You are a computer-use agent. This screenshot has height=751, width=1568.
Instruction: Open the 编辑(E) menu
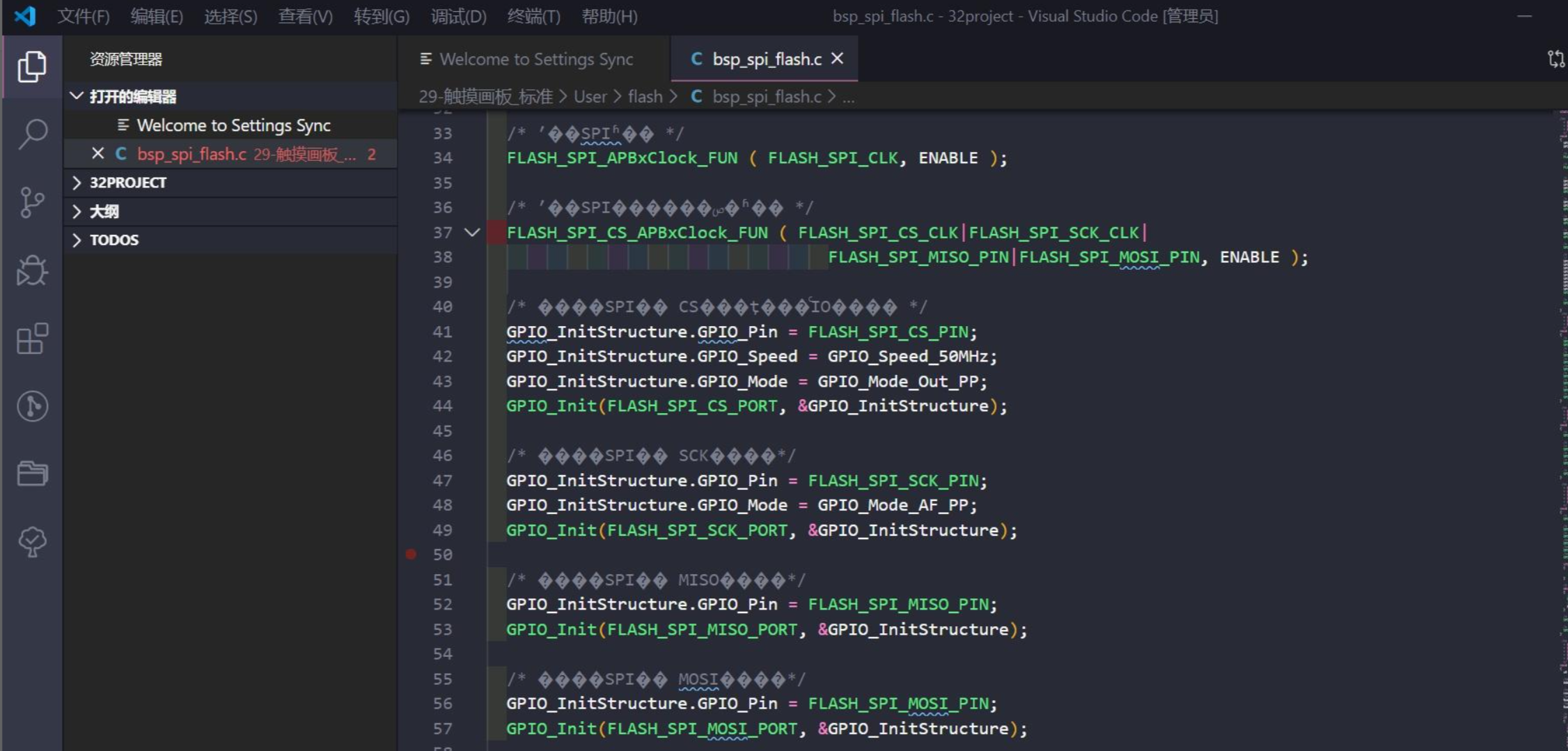click(157, 16)
